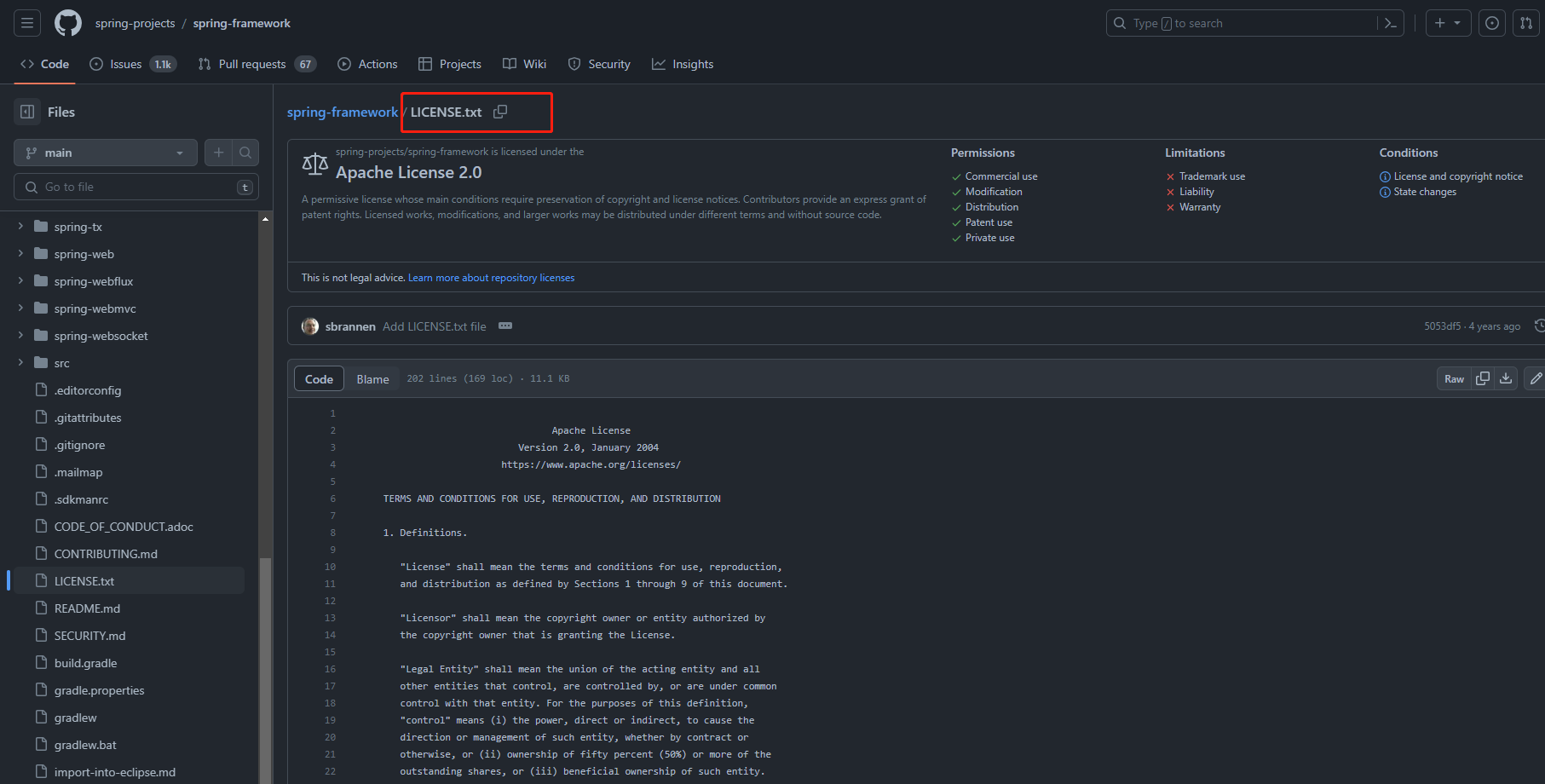1545x784 pixels.
Task: Open the Wiki tab
Action: (x=524, y=64)
